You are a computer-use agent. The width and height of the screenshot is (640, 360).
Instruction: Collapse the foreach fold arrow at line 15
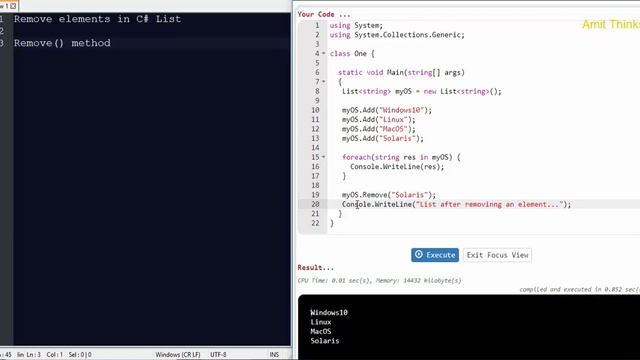click(324, 157)
